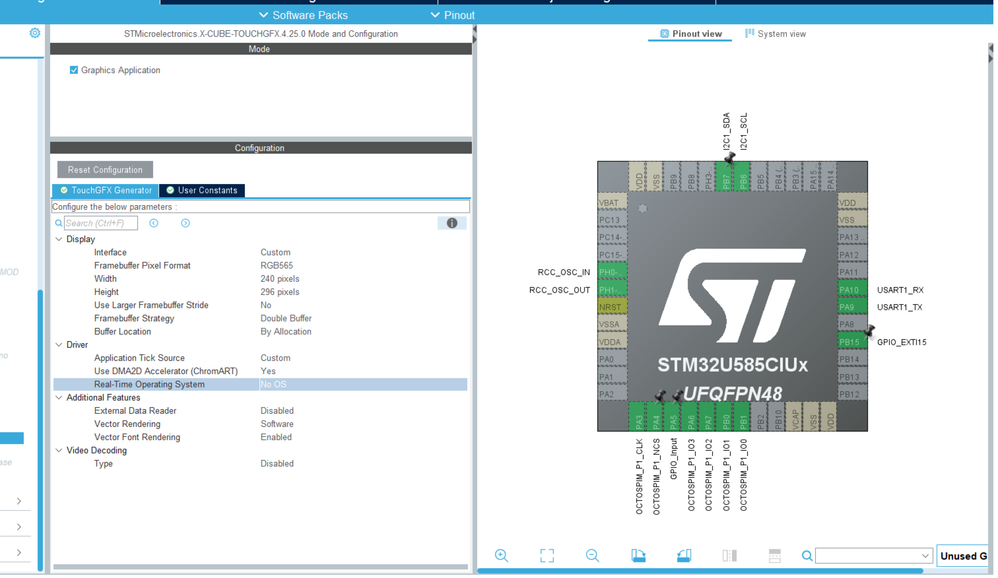This screenshot has width=998, height=578.
Task: Click the PB15 GPIO_EXTI15 pin
Action: point(852,342)
